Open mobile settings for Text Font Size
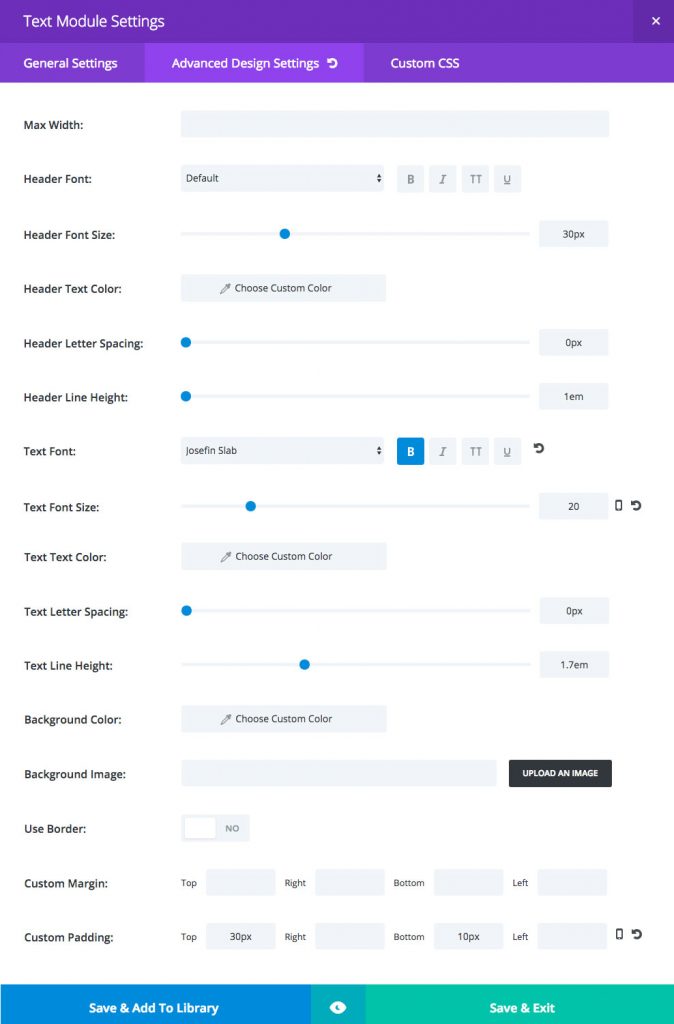 [617, 506]
